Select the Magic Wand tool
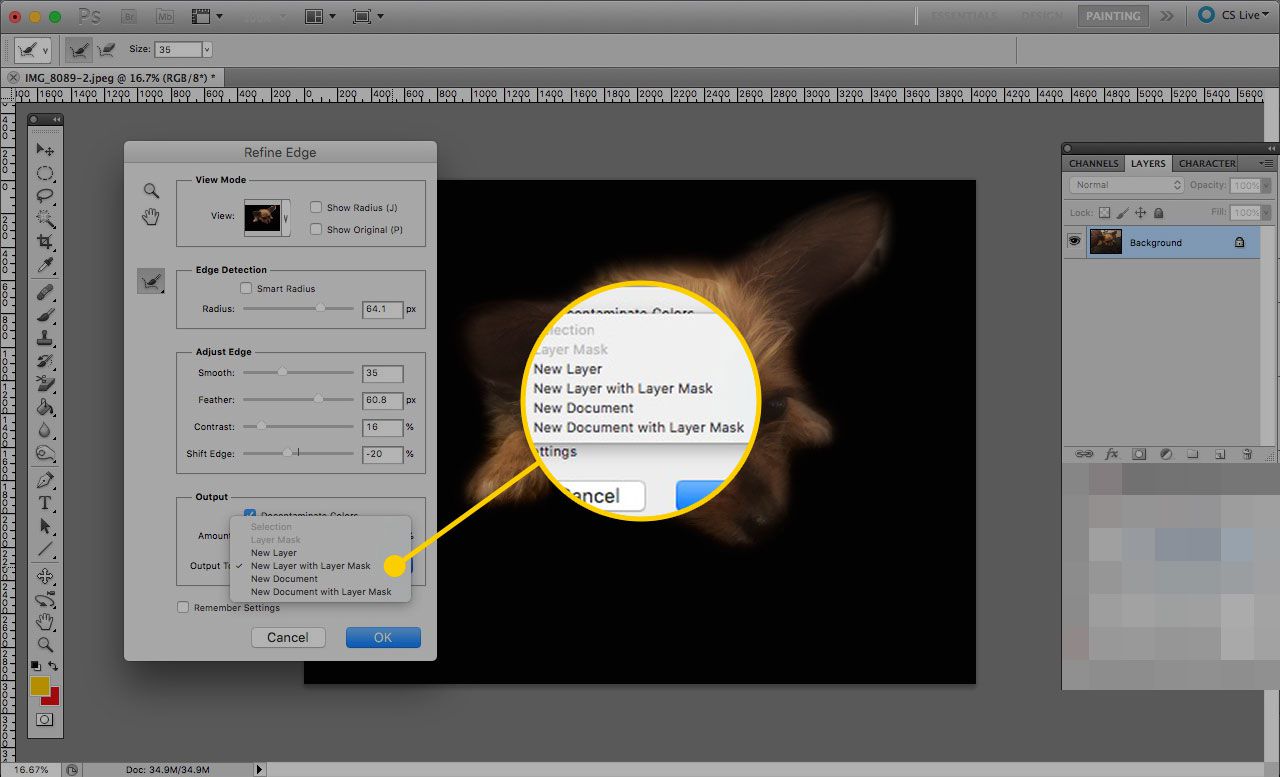1280x777 pixels. coord(45,218)
